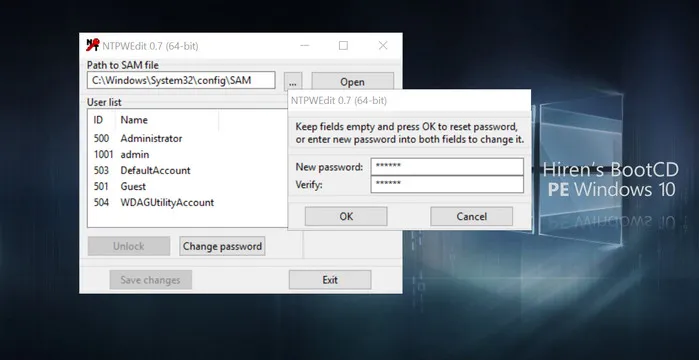
Task: Select the Administrator user row
Action: pos(188,139)
